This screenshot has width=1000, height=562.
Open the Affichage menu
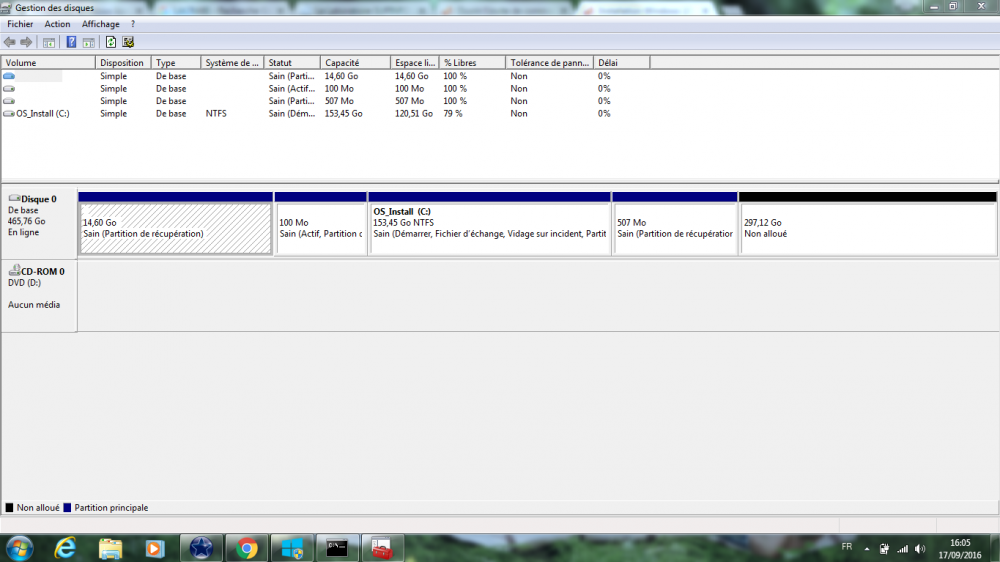coord(101,24)
